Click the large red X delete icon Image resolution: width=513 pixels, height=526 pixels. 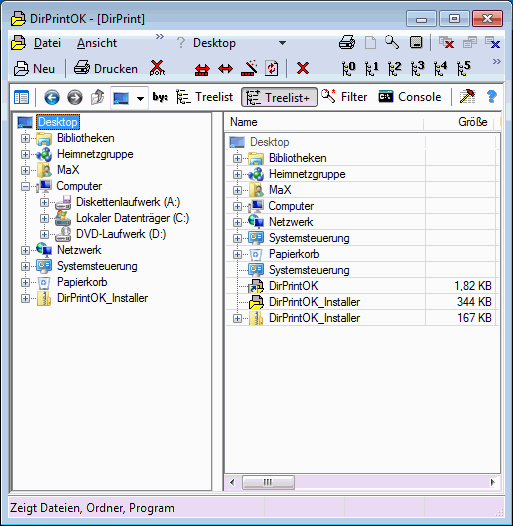click(x=303, y=68)
